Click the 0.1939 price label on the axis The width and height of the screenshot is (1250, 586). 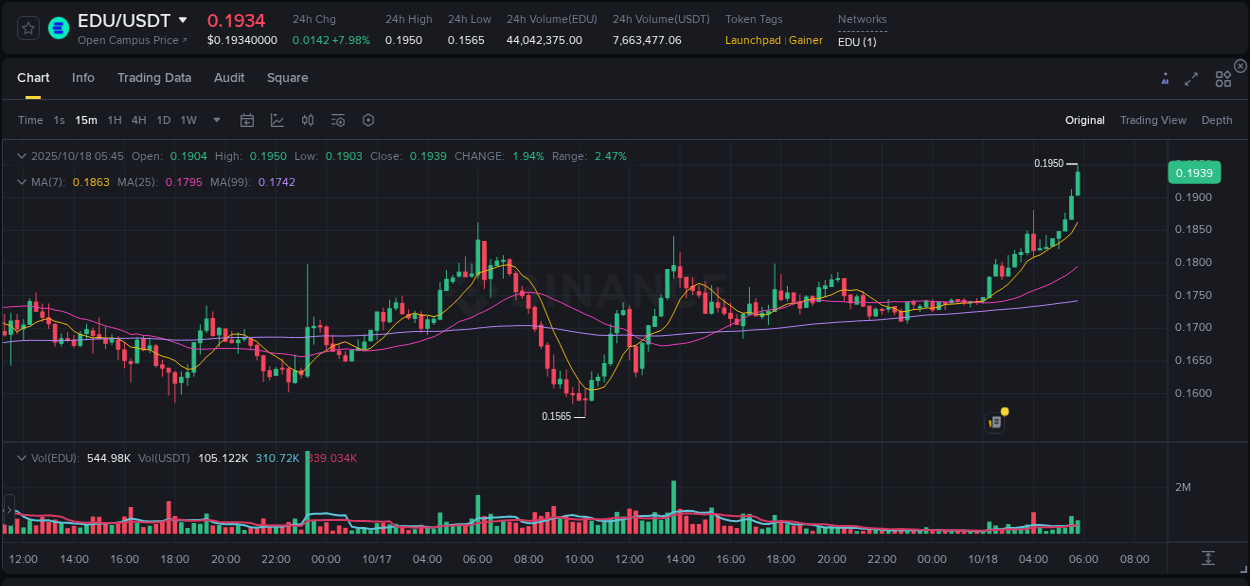1196,172
